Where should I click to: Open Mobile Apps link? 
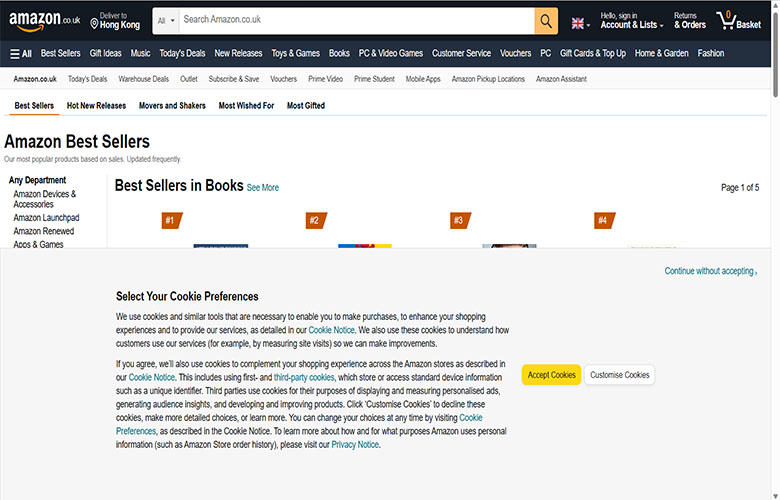[x=423, y=79]
